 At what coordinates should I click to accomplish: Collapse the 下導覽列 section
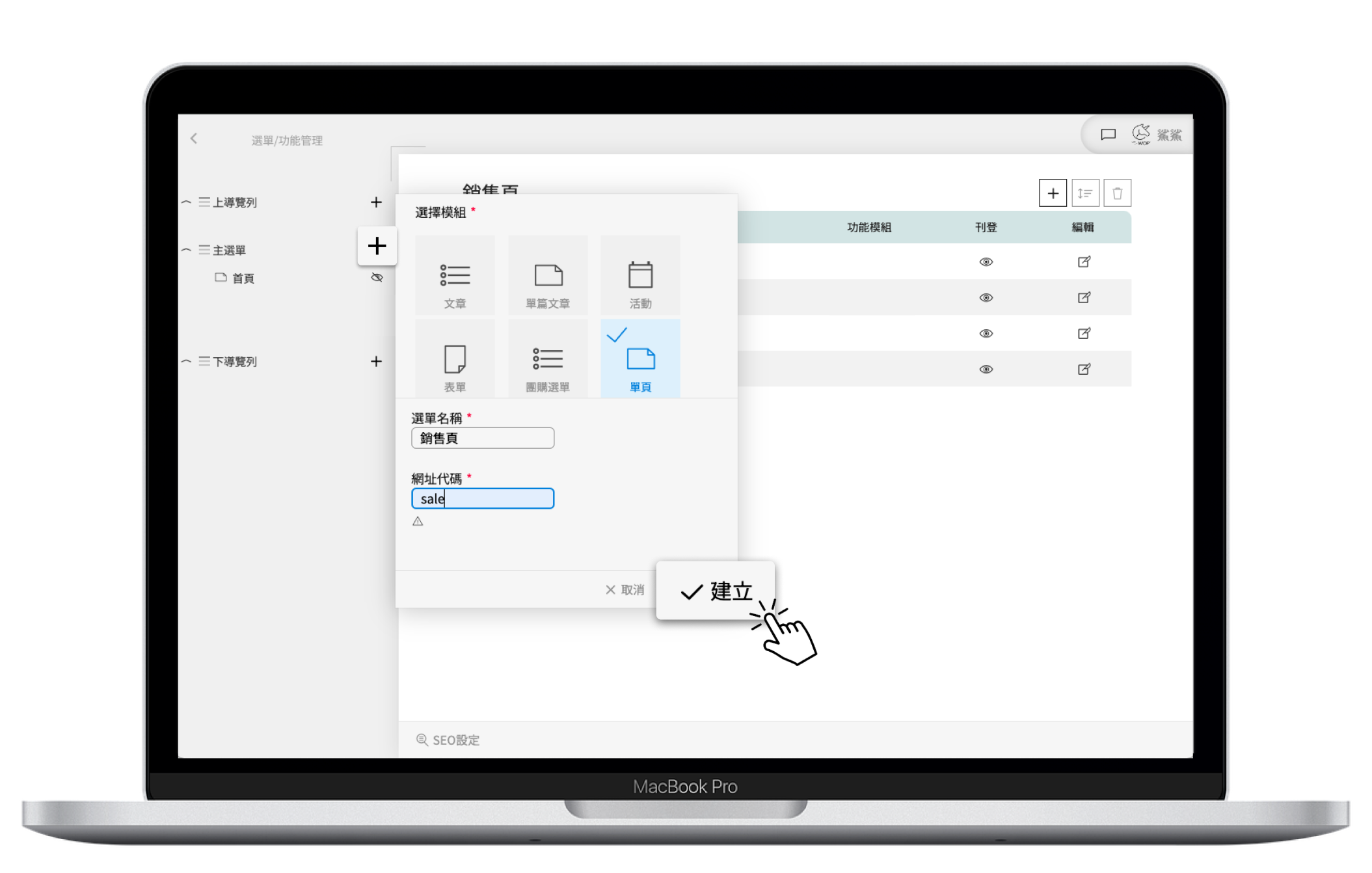pos(186,361)
